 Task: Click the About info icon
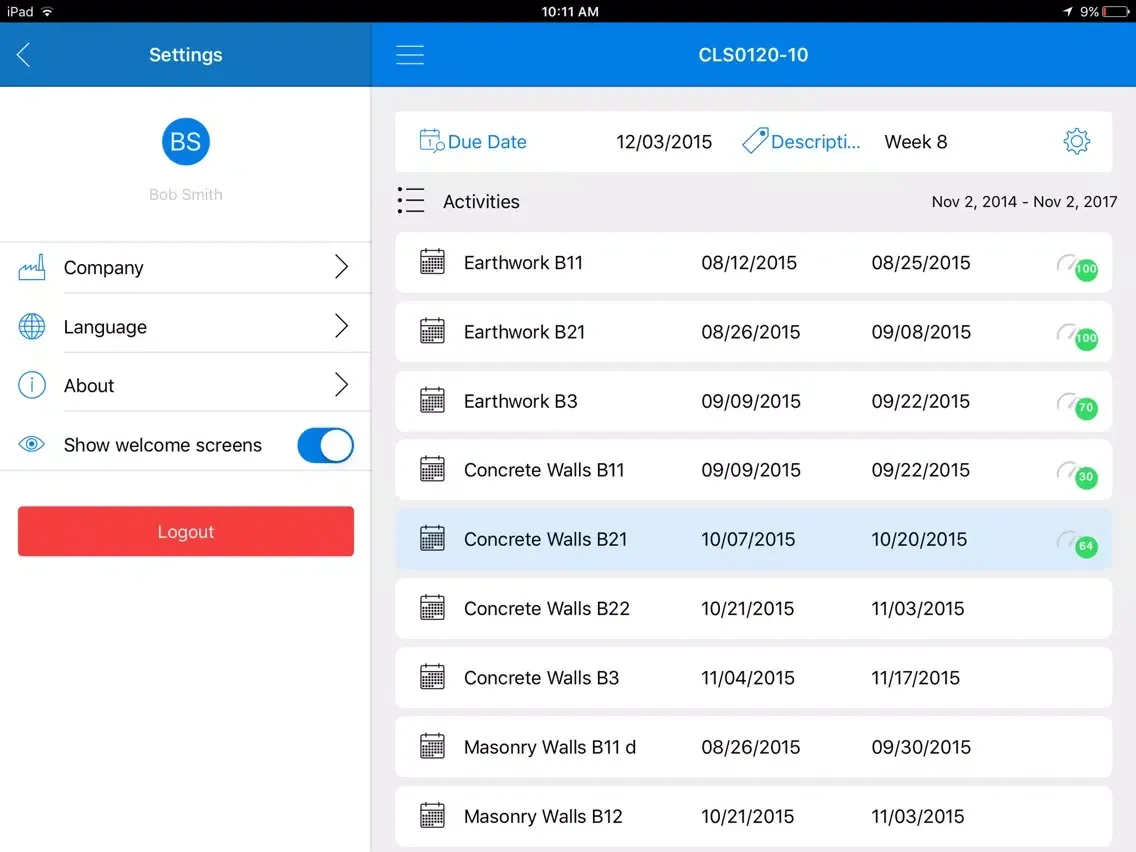[32, 385]
